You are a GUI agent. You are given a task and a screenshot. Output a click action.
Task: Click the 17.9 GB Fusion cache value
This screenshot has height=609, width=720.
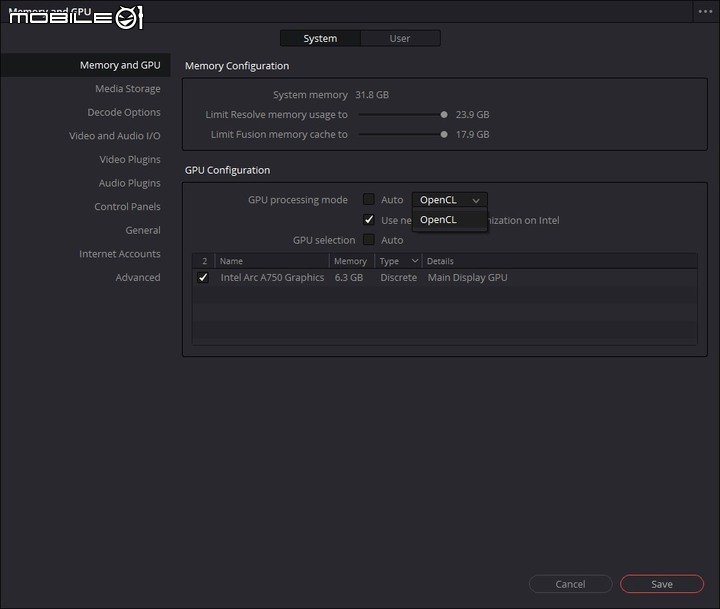472,135
